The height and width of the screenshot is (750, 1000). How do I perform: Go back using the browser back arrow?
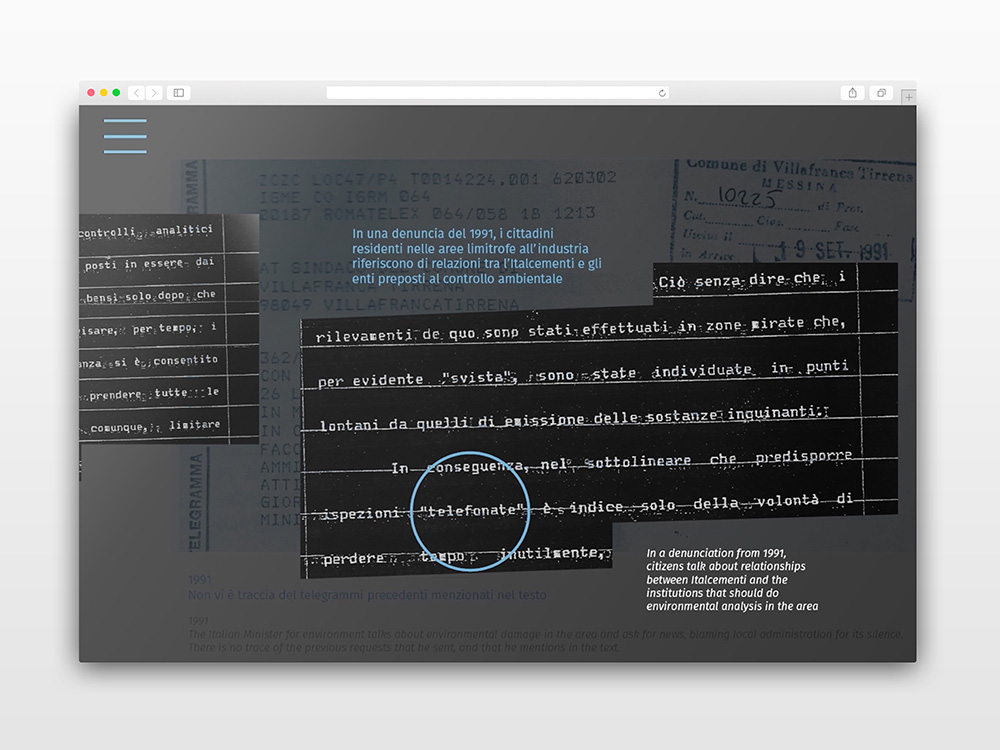point(136,93)
